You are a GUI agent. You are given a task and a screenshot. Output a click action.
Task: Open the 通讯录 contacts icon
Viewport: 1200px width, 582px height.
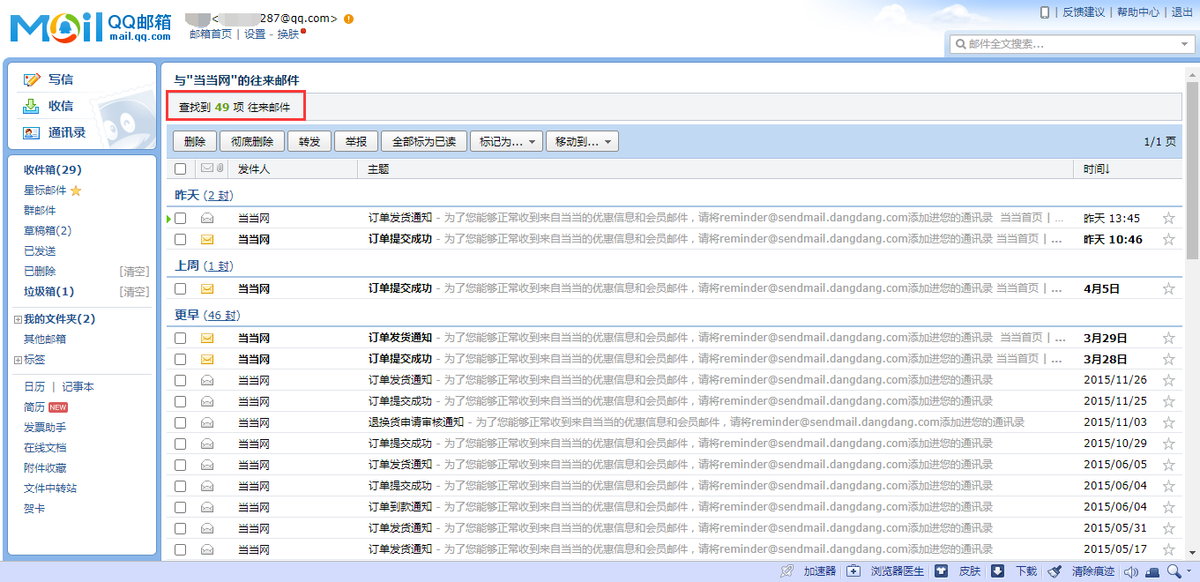pos(32,132)
